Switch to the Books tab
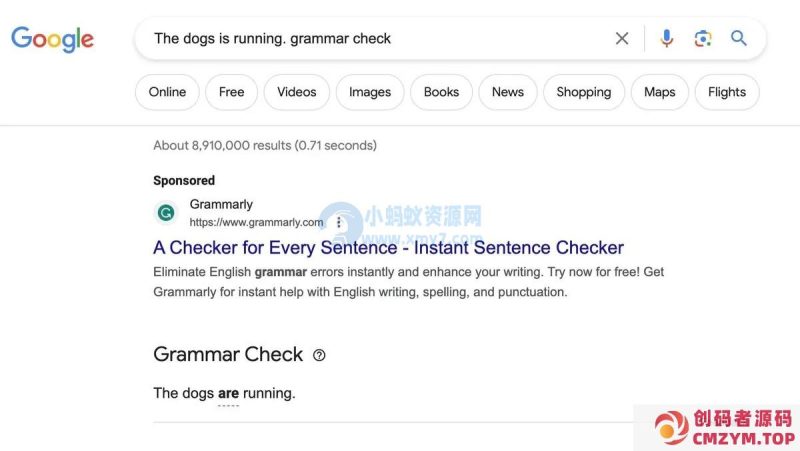The height and width of the screenshot is (451, 800). [x=441, y=92]
